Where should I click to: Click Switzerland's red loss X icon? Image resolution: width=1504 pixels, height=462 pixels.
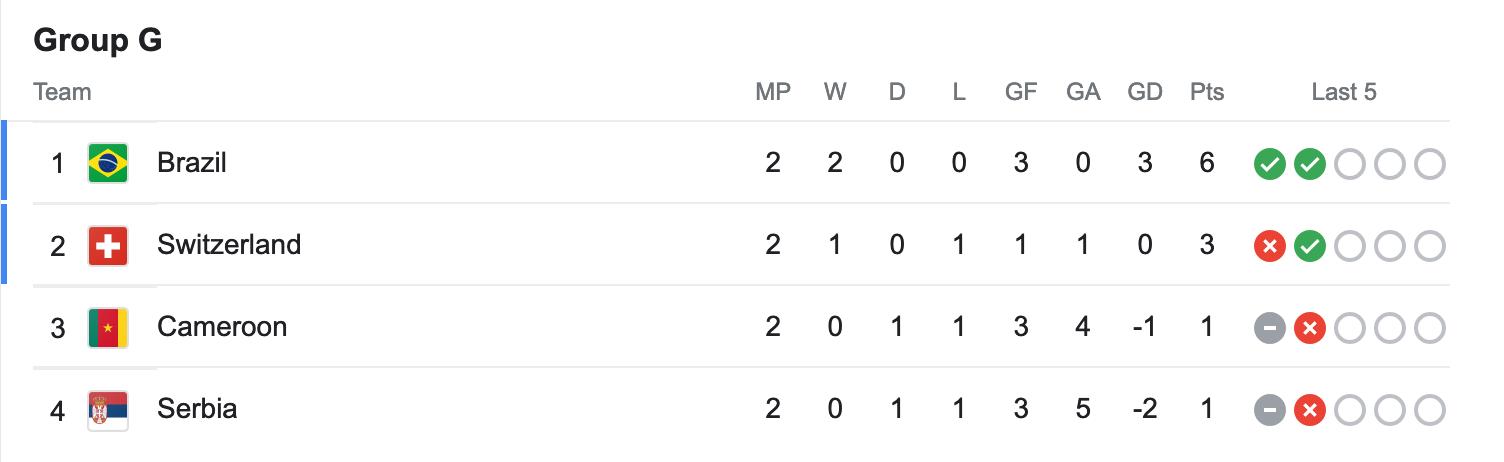[x=1269, y=246]
